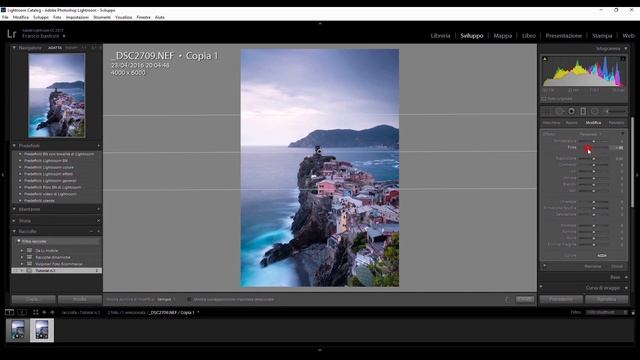Hide left panels using left edge arrow
Image resolution: width=640 pixels, height=360 pixels.
(3, 175)
